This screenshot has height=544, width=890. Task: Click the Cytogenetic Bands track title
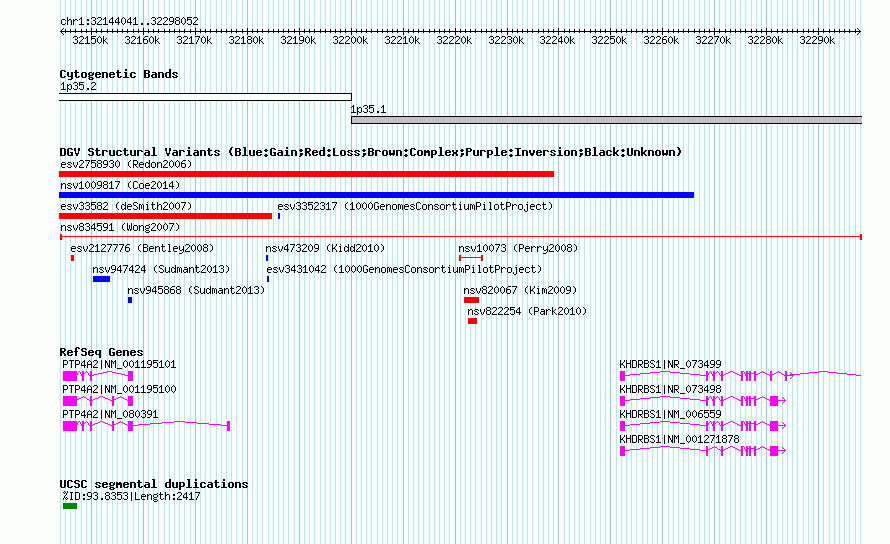[x=119, y=74]
